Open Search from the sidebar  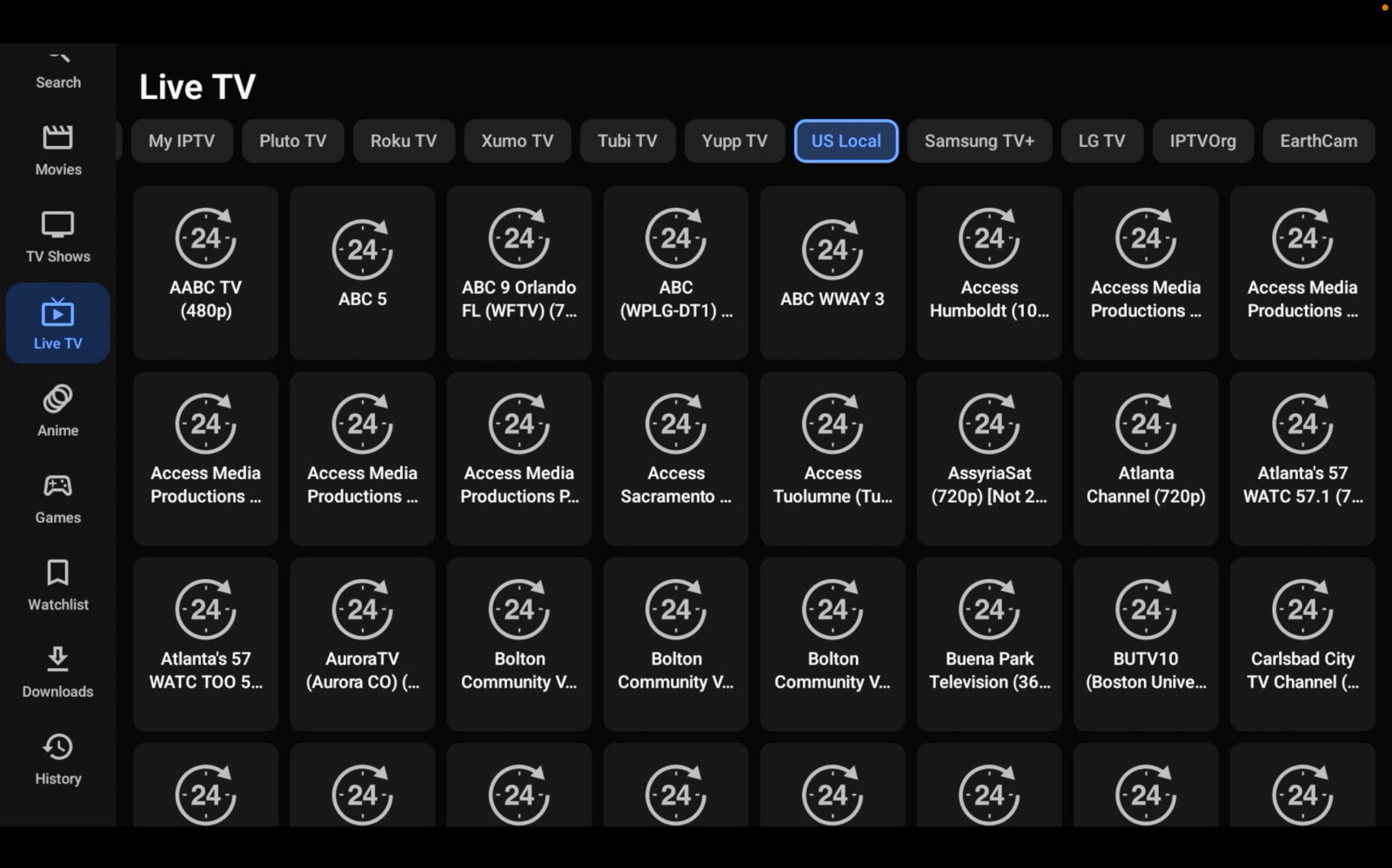tap(58, 70)
